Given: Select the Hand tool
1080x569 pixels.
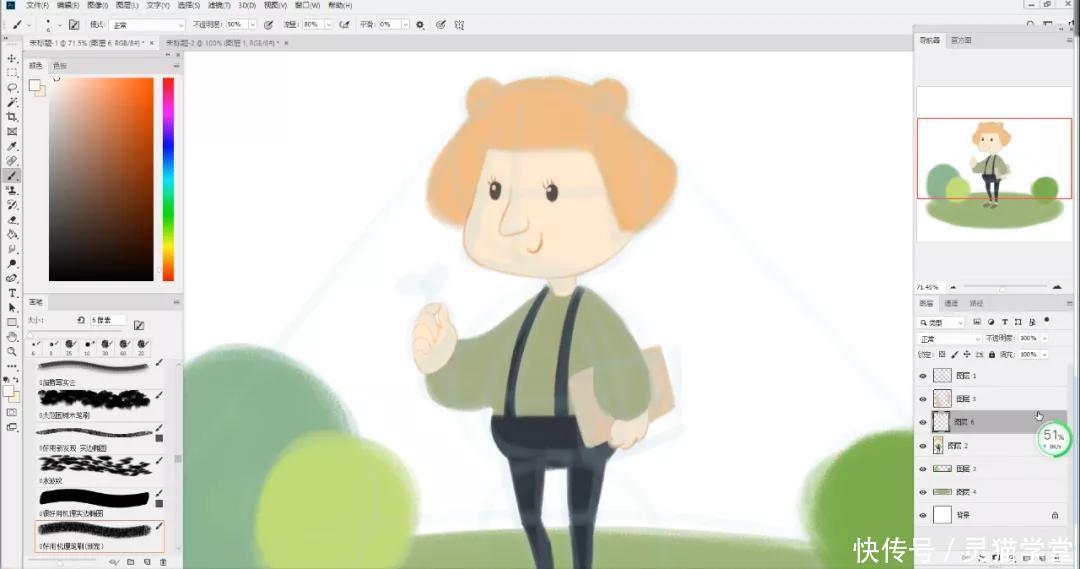Looking at the screenshot, I should (x=12, y=337).
